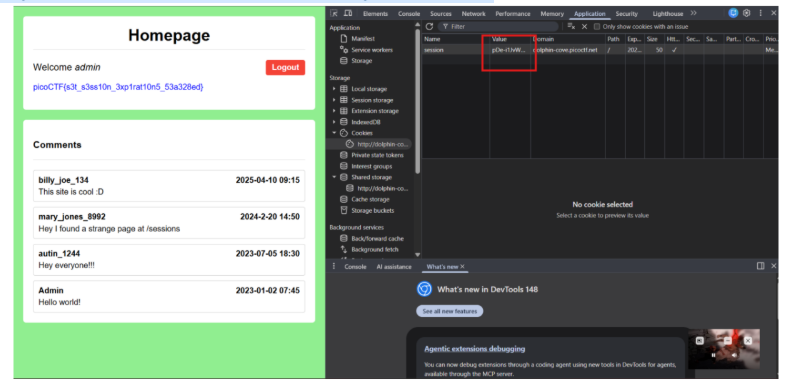Sort cookies by the Path column header
The image size is (799, 391).
point(615,39)
